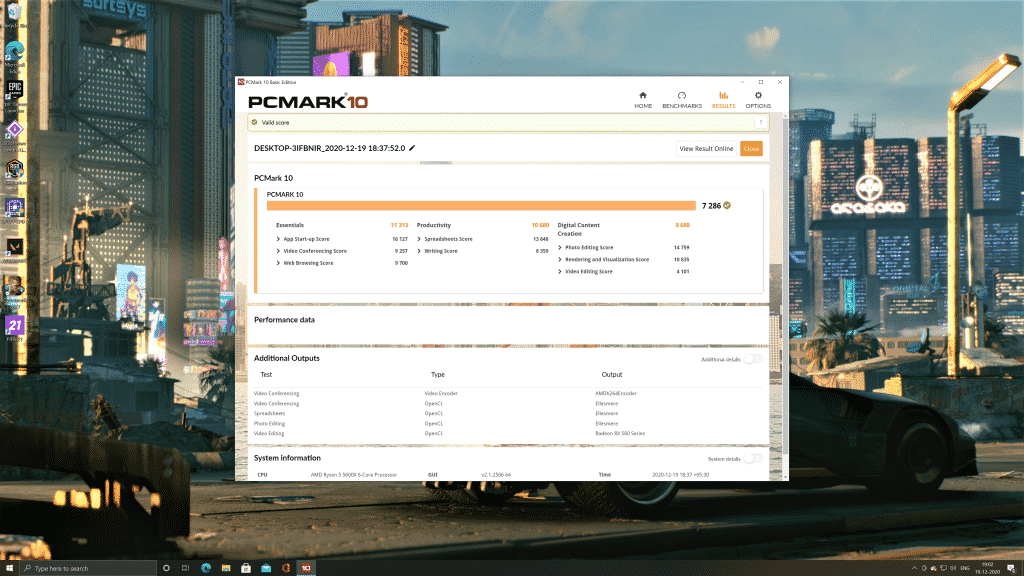Viewport: 1024px width, 576px height.
Task: Launch Microsoft Edge from the taskbar
Action: 206,568
